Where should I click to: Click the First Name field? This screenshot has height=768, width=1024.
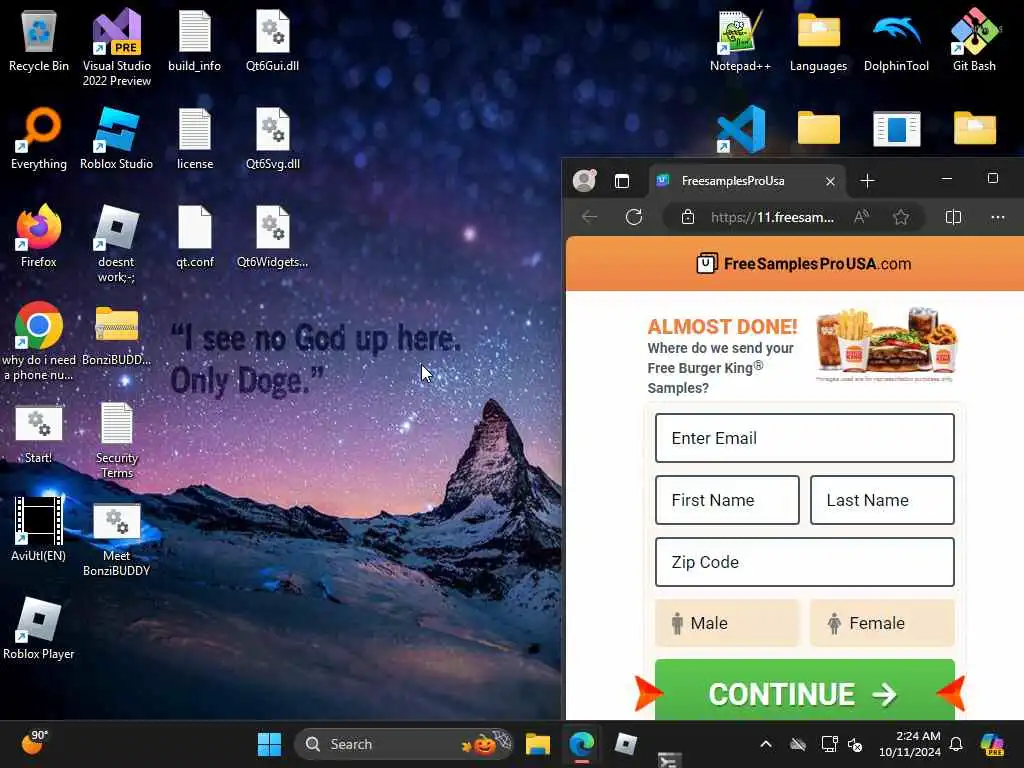[x=727, y=500]
